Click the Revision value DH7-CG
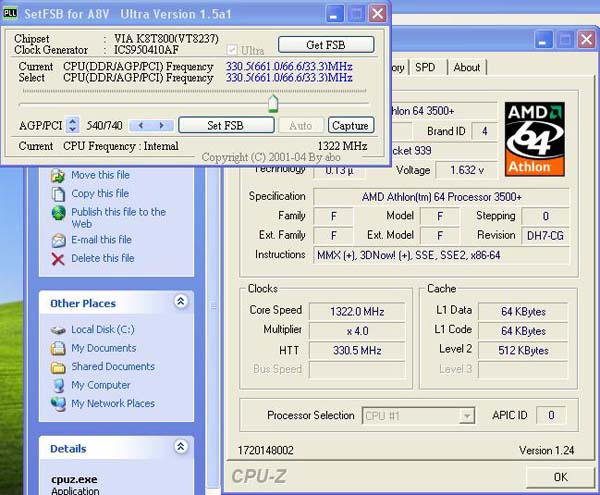Screen dimensions: 600x495 coord(545,235)
